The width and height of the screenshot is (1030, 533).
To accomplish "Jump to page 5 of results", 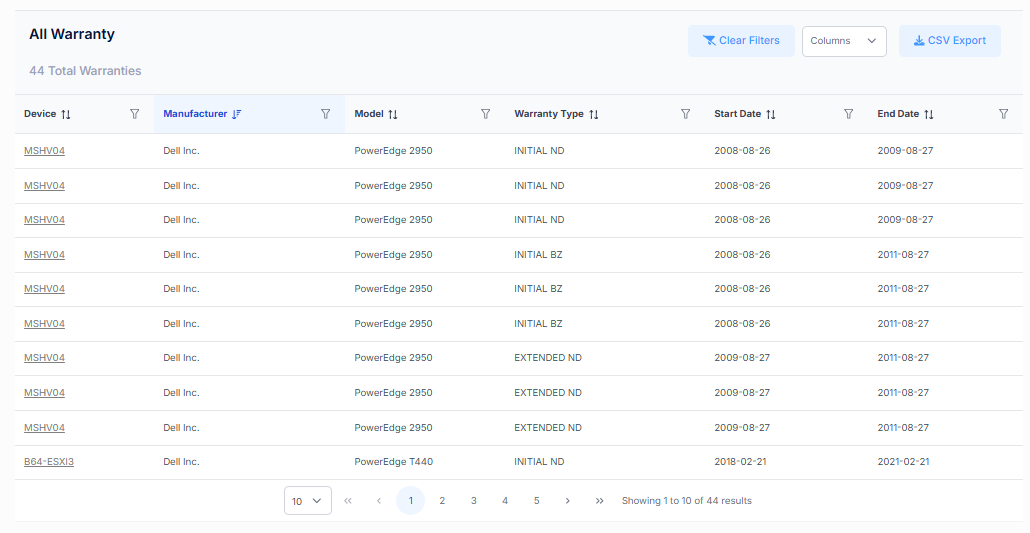I will (536, 501).
